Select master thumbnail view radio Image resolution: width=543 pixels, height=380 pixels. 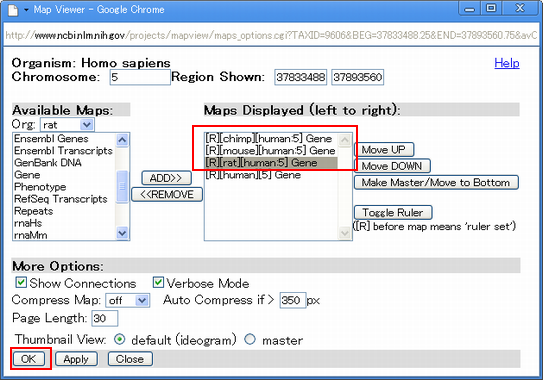tap(250, 339)
